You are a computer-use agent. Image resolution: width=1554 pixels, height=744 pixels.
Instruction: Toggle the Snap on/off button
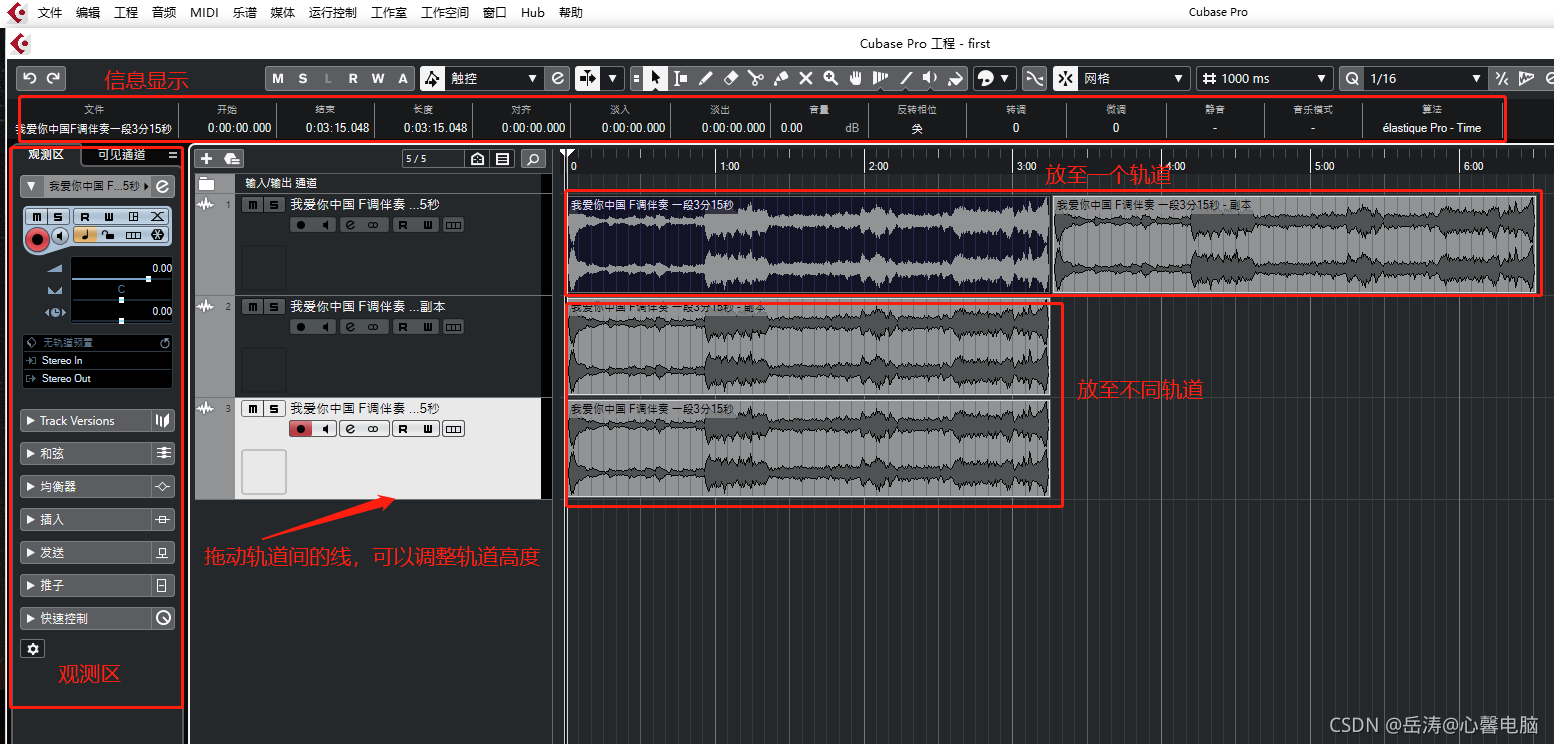click(x=1066, y=78)
